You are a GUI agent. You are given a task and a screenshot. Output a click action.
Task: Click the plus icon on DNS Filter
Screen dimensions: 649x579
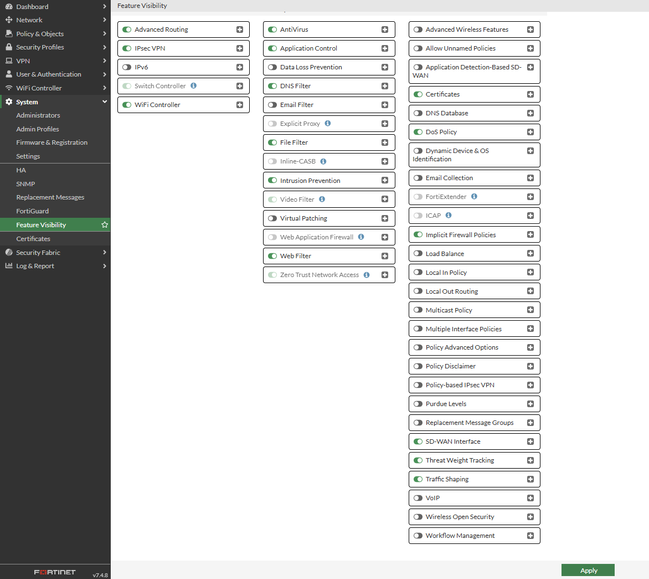coord(385,86)
